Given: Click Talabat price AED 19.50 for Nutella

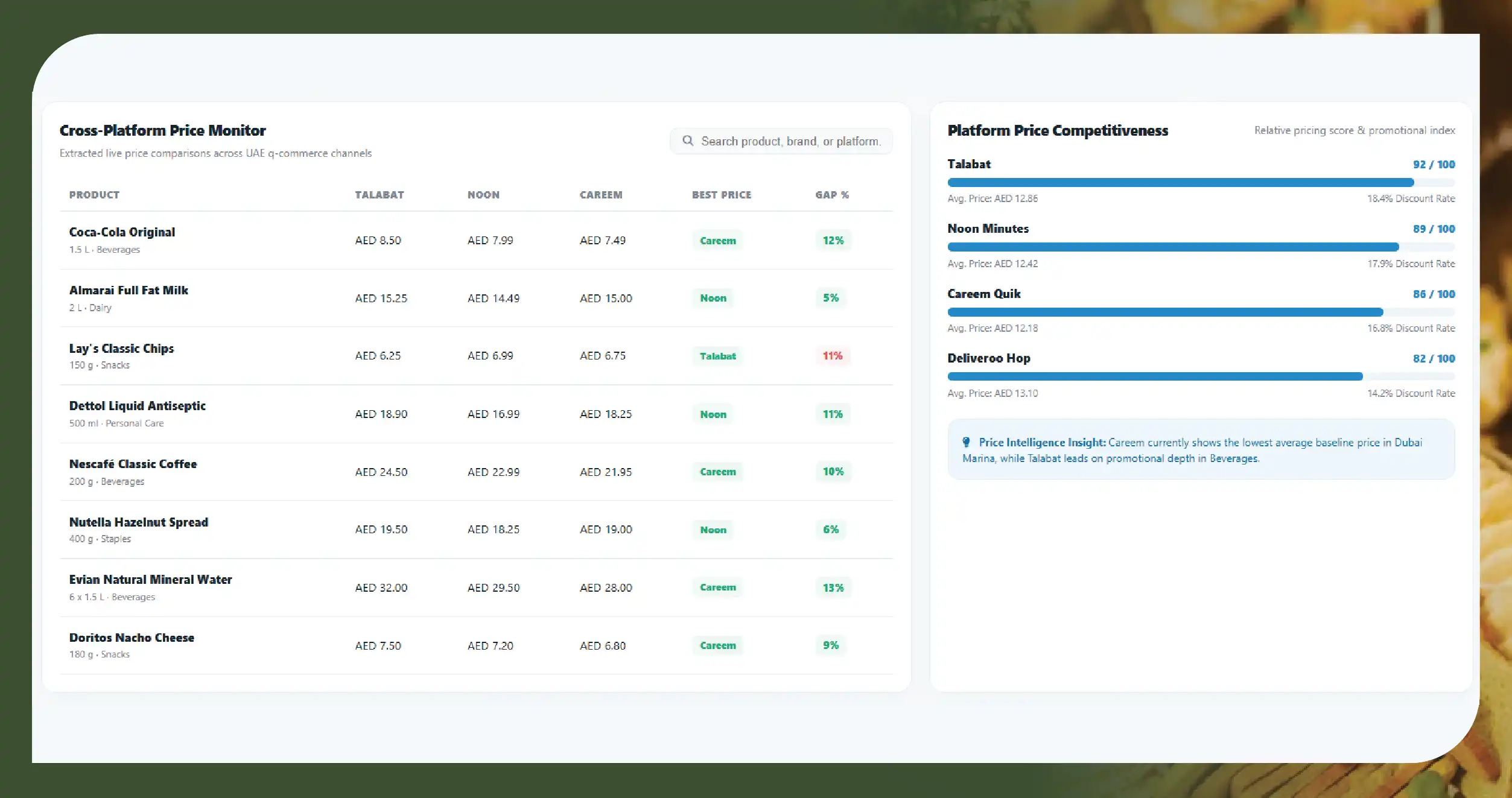Looking at the screenshot, I should [381, 530].
